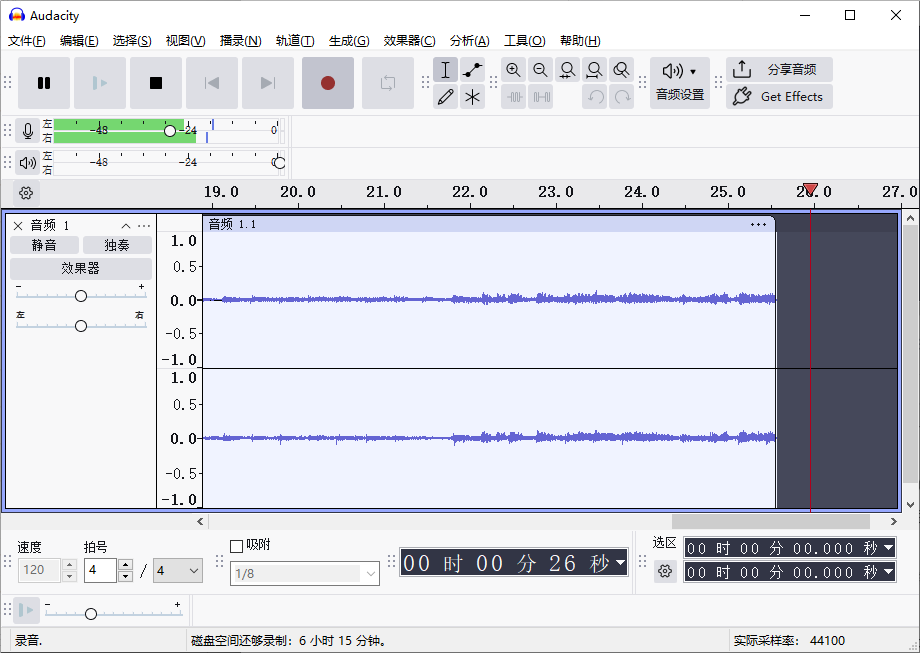Mute the 音频 1 track
920x653 pixels.
pyautogui.click(x=44, y=244)
